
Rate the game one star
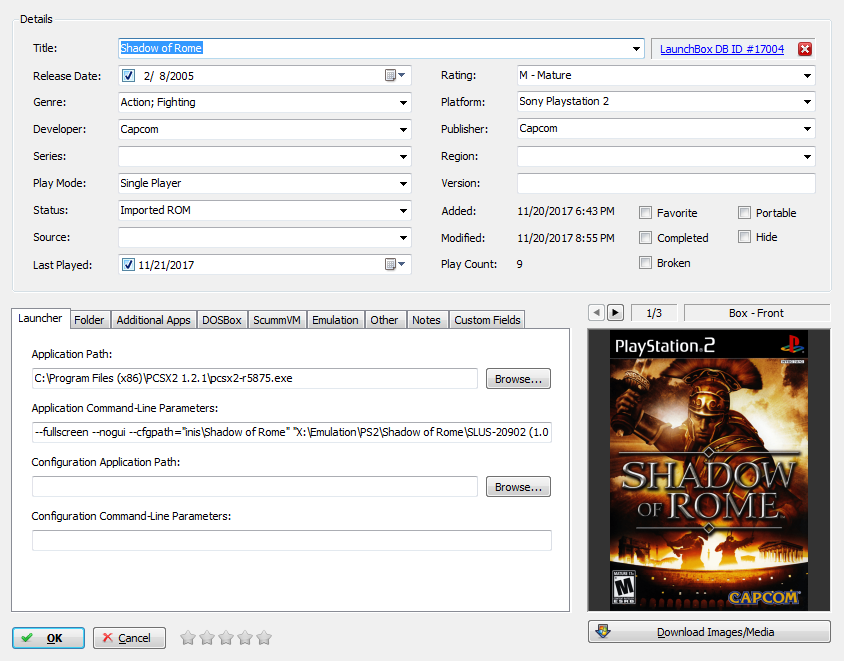188,638
